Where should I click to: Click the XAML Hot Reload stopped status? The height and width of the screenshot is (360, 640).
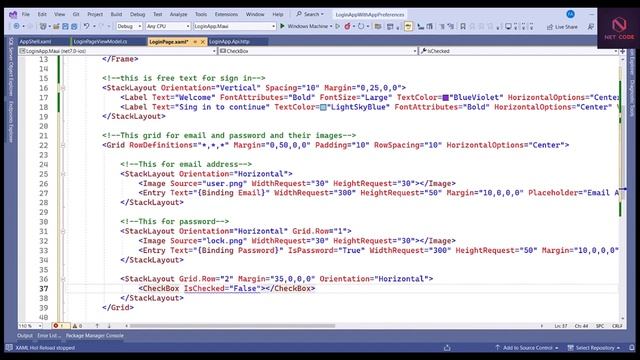45,348
